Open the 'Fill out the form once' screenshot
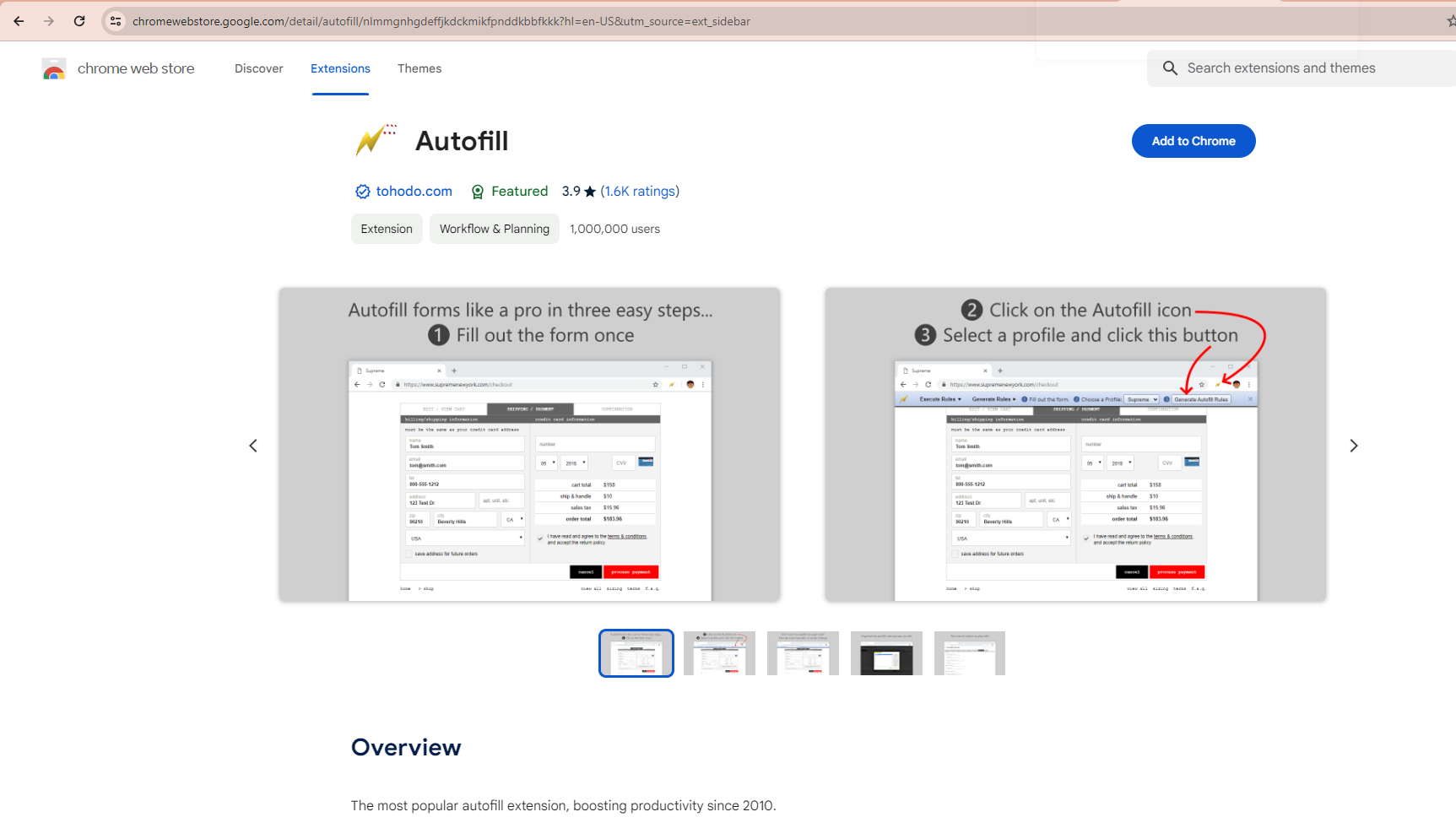The width and height of the screenshot is (1456, 828). pos(530,445)
